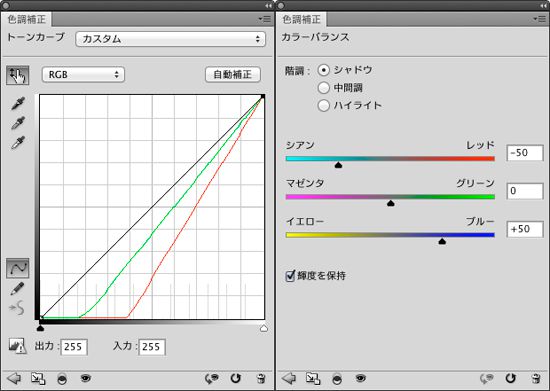This screenshot has height=391, width=550.
Task: Click view previous state icon in Tone Curve panel
Action: click(212, 378)
